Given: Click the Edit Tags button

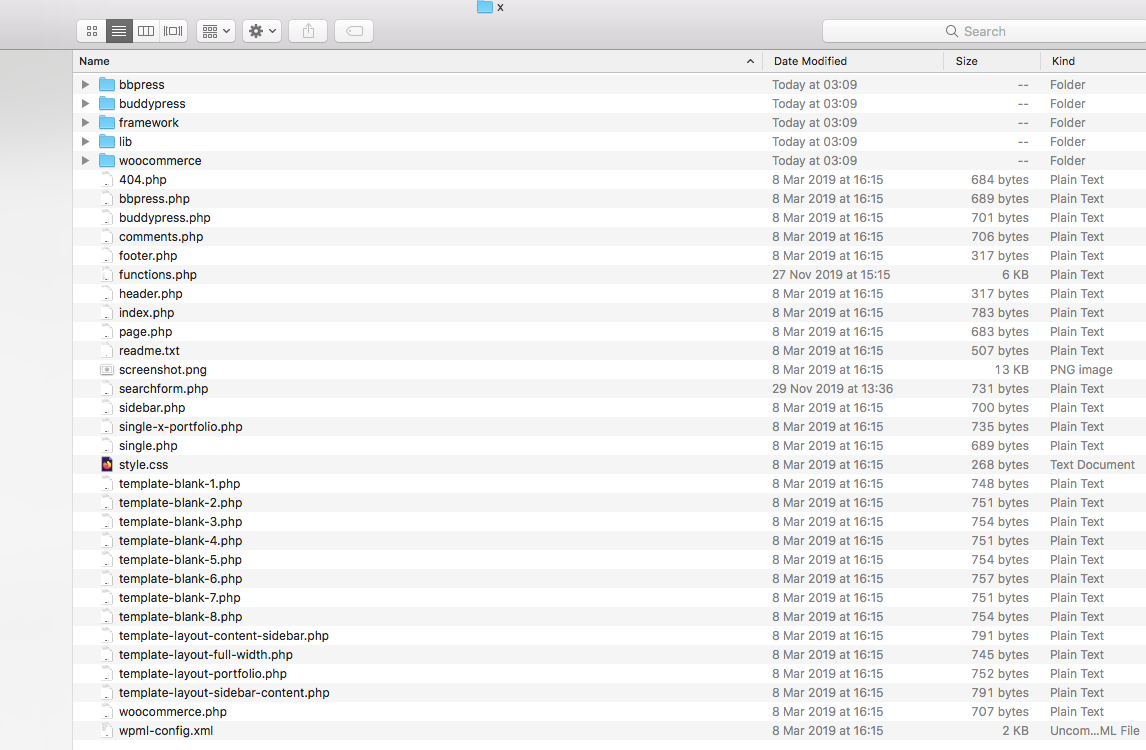Looking at the screenshot, I should click(x=354, y=31).
